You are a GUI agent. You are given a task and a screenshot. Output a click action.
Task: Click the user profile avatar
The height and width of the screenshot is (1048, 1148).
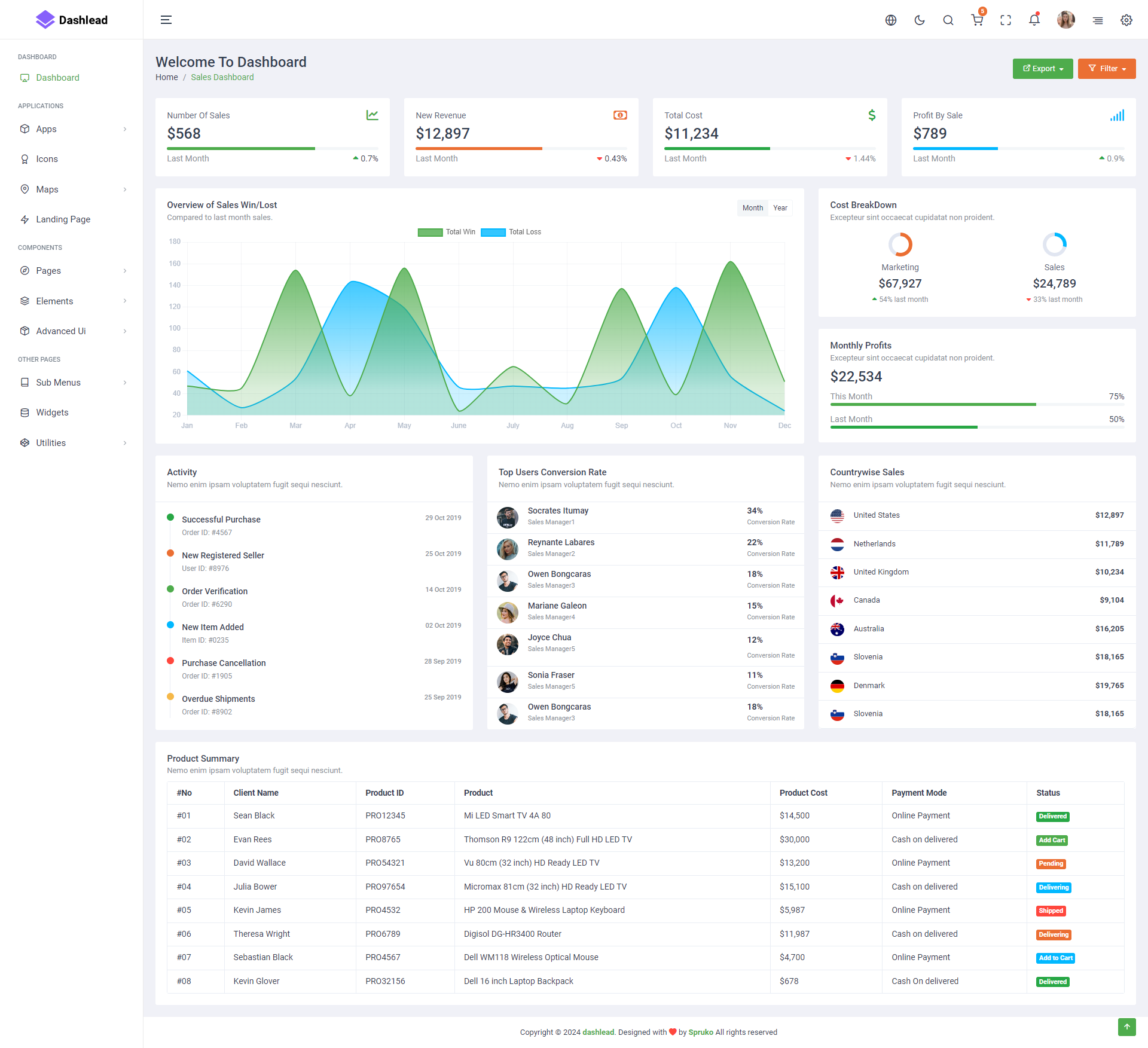(1065, 20)
